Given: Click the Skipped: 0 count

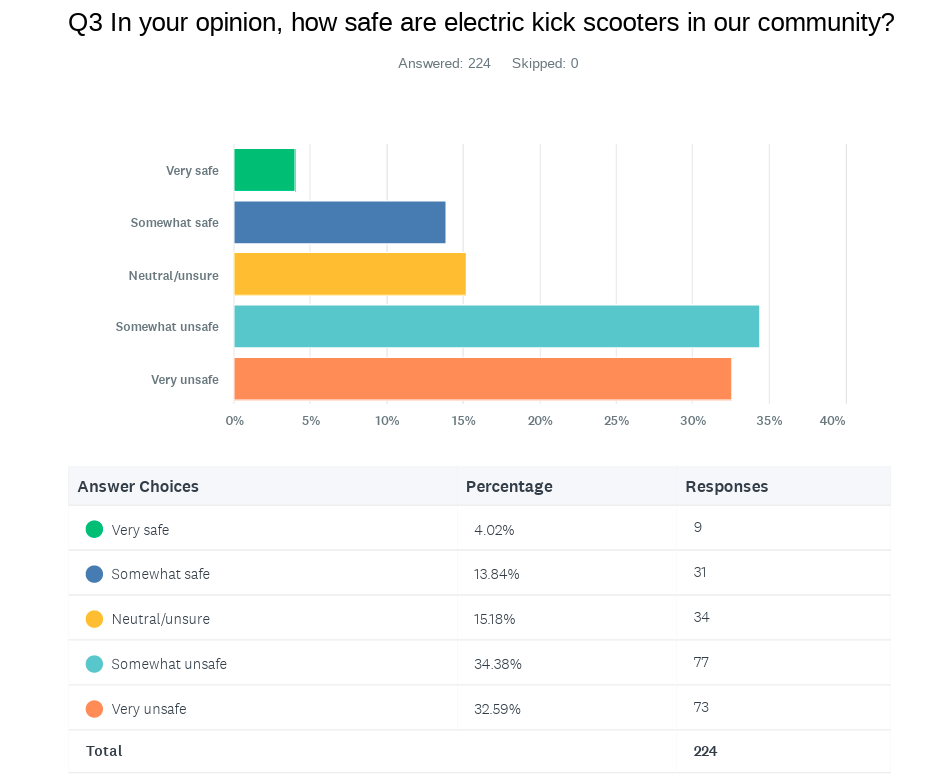Looking at the screenshot, I should pyautogui.click(x=545, y=64).
